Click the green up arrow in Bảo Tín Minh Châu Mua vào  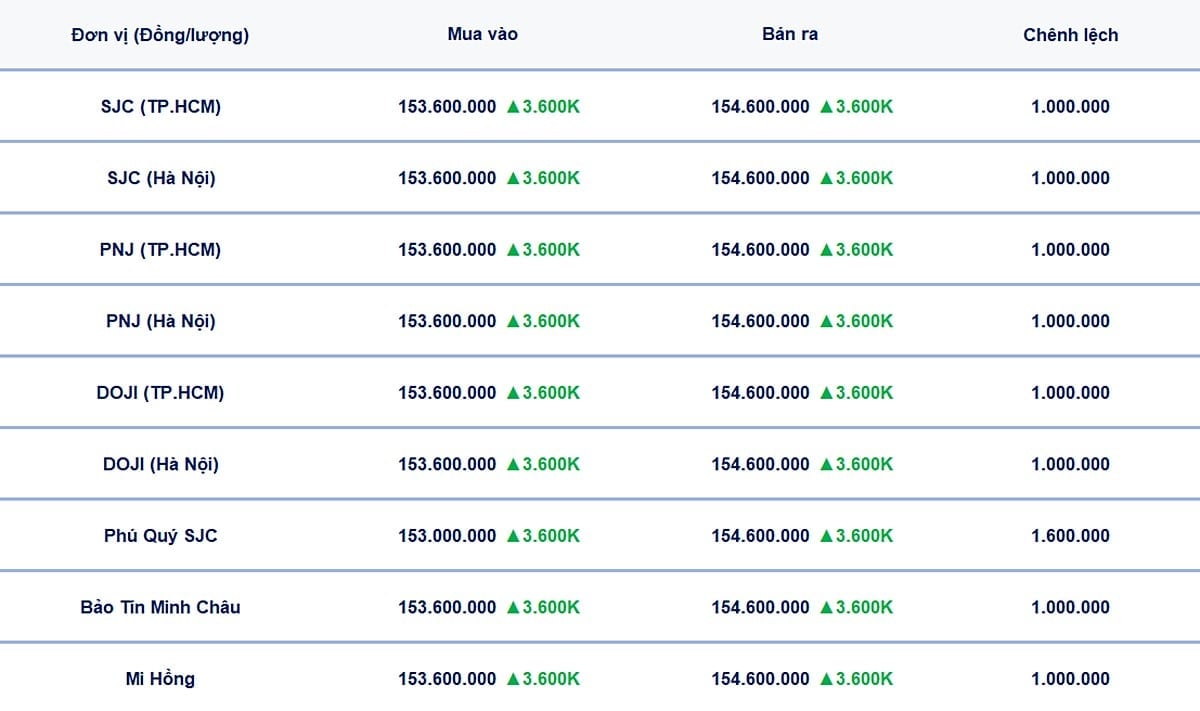click(513, 608)
